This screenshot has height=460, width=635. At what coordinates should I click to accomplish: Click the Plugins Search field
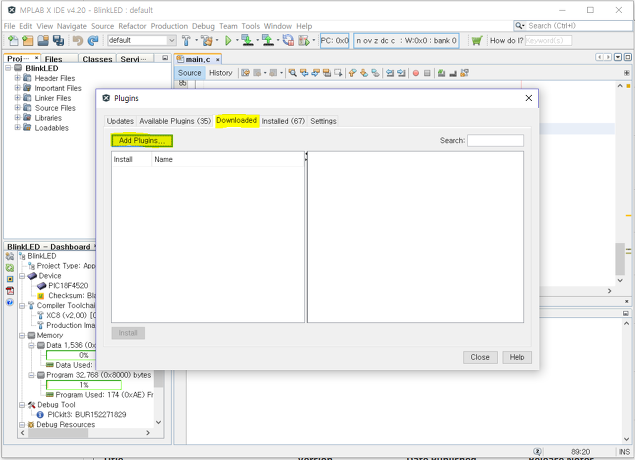(495, 141)
